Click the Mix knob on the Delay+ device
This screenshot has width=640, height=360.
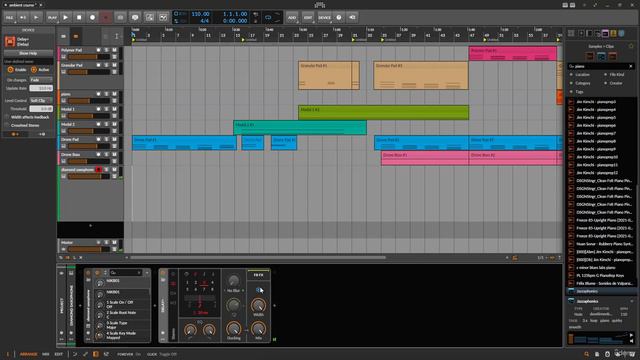click(258, 329)
